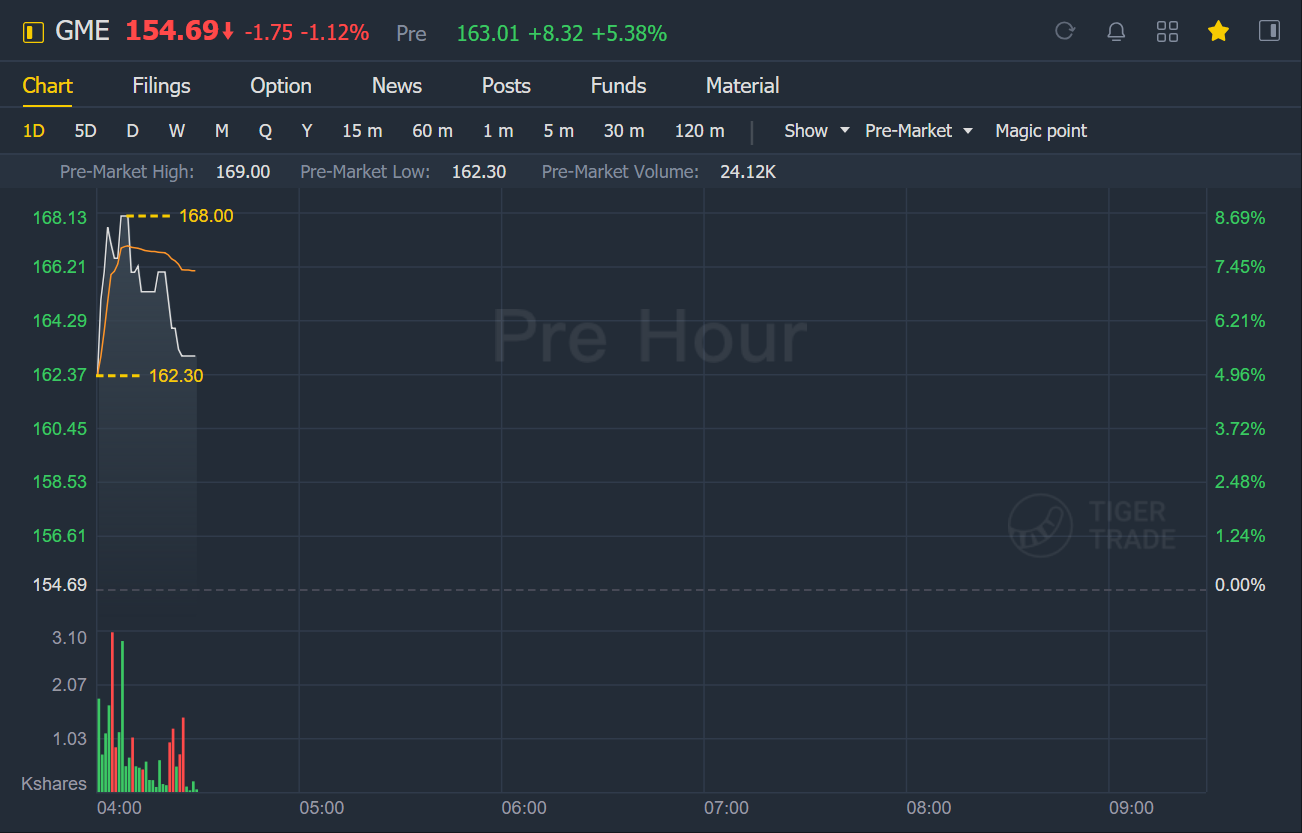Image resolution: width=1302 pixels, height=833 pixels.
Task: Click the 05:00 time axis label
Action: (321, 808)
